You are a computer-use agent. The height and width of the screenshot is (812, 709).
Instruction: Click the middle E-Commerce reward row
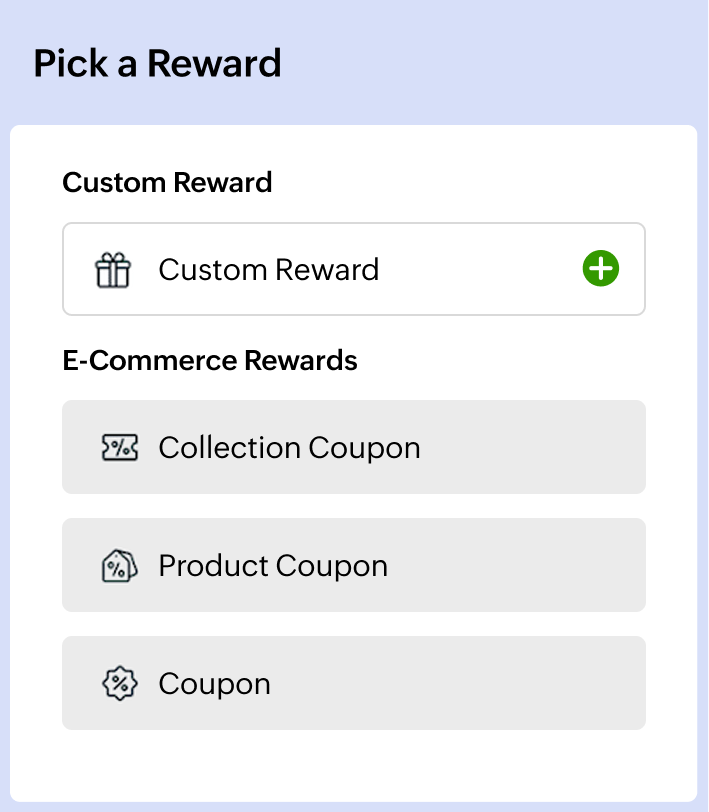(x=354, y=564)
